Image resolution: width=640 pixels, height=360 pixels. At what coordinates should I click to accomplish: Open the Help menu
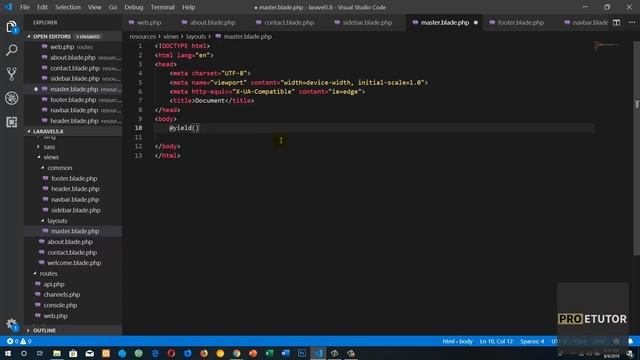[188, 7]
